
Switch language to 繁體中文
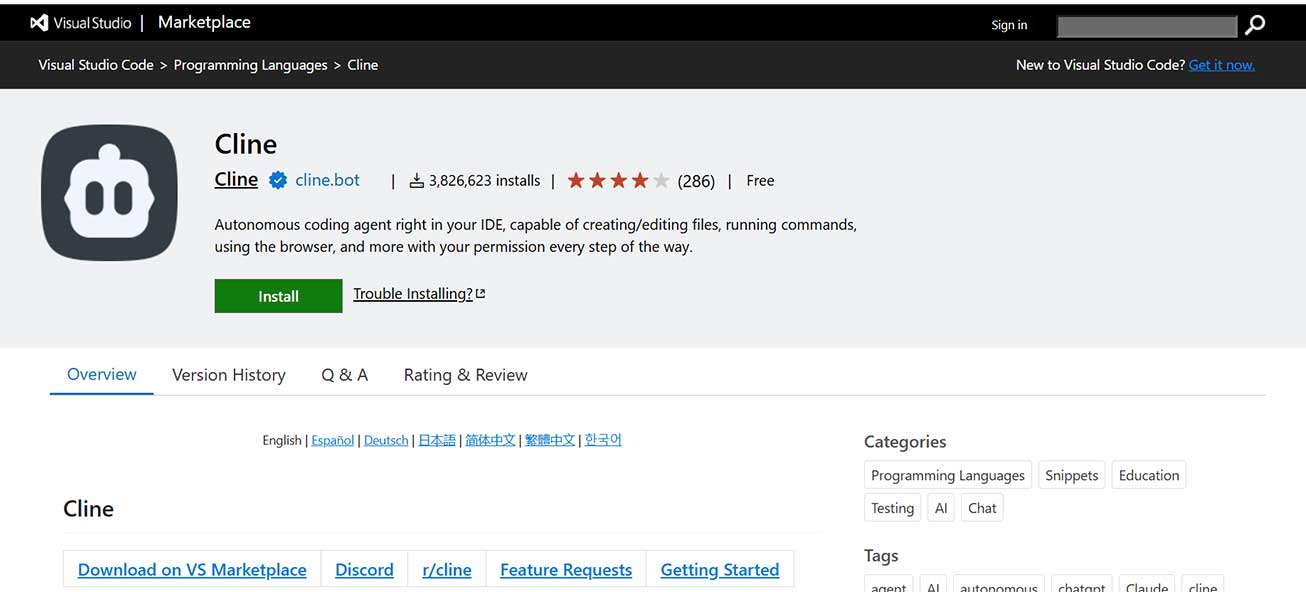pos(550,440)
